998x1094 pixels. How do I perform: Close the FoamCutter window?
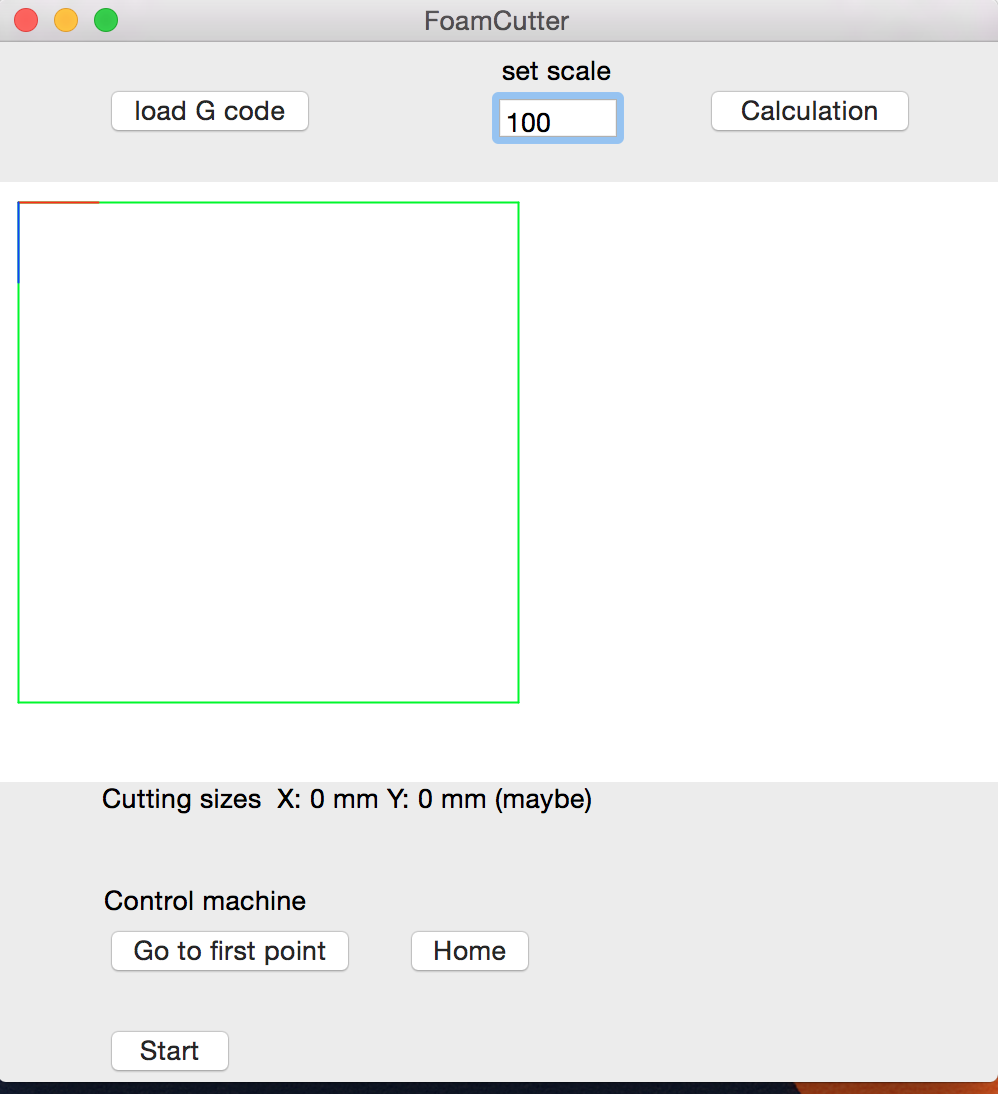click(x=27, y=20)
